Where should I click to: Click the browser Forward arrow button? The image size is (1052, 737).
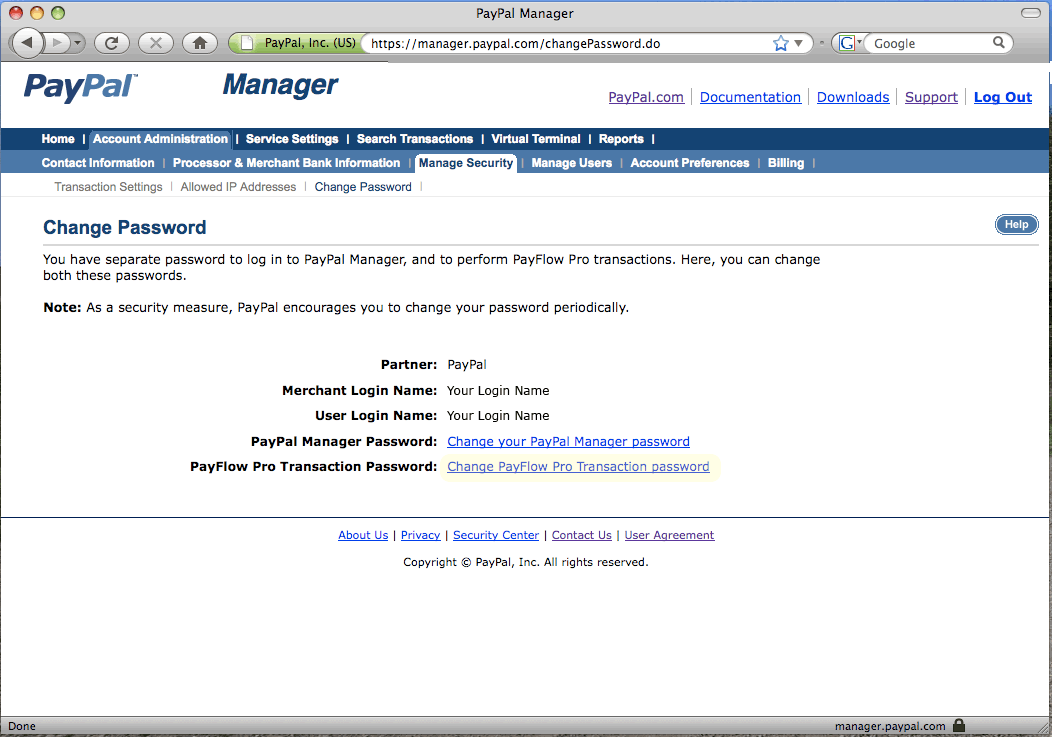(57, 43)
